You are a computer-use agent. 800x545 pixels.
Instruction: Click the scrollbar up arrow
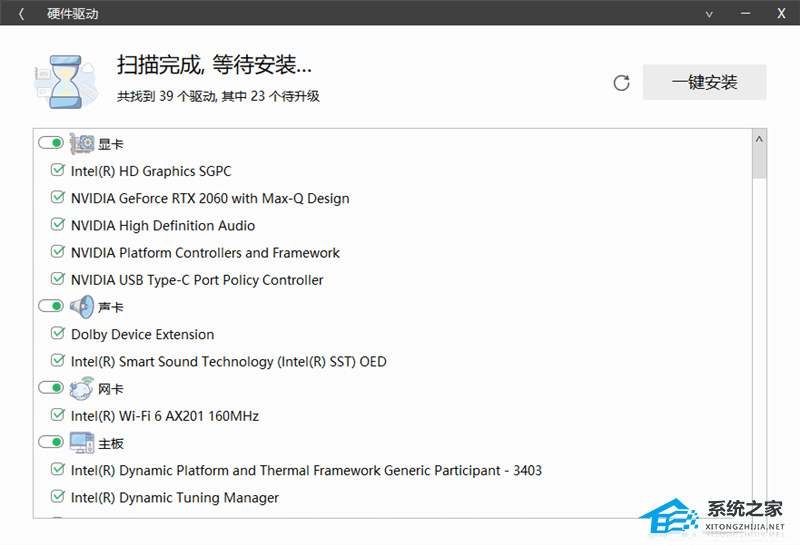click(x=759, y=139)
